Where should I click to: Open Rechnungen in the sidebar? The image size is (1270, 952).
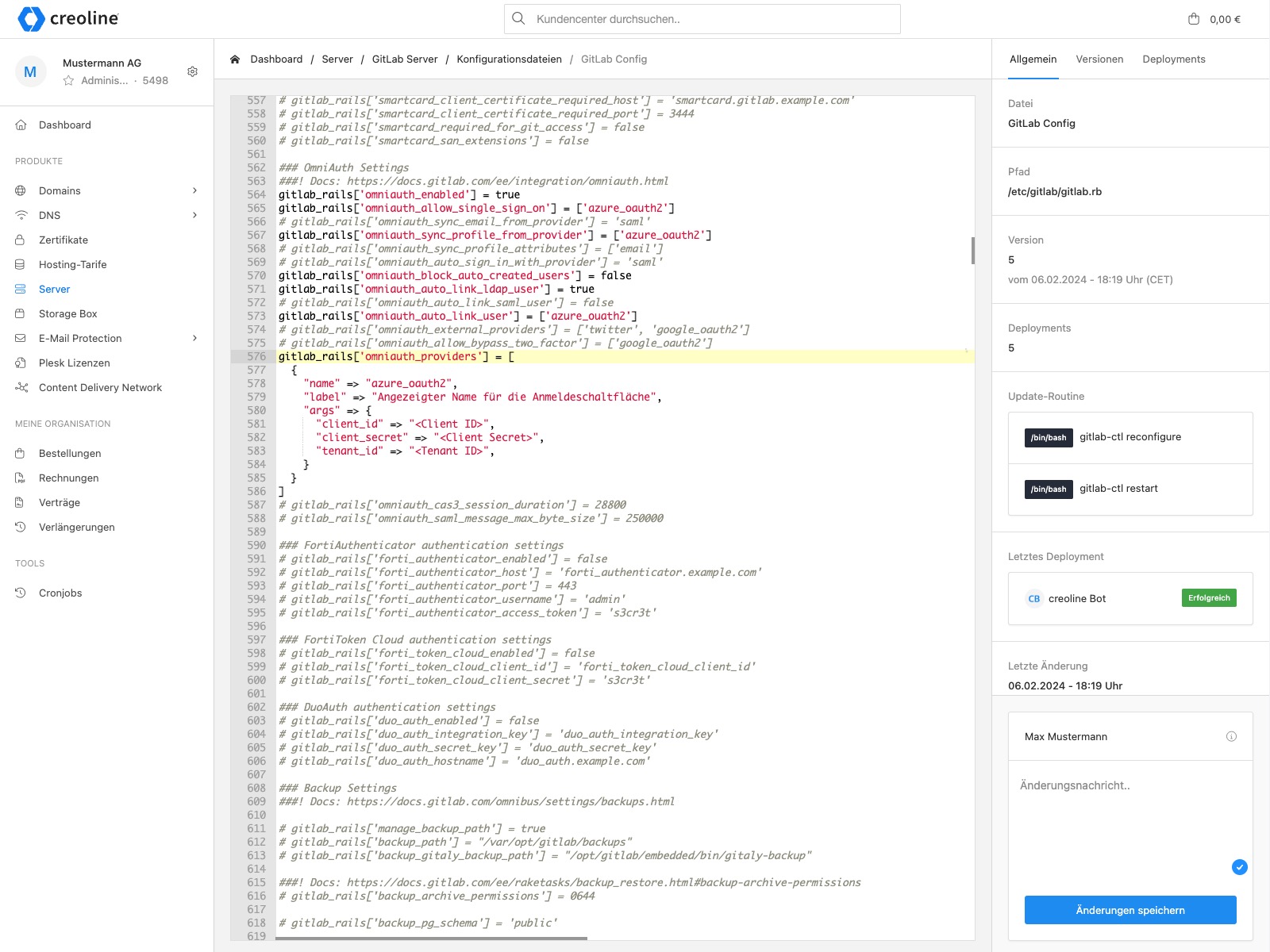pos(69,478)
